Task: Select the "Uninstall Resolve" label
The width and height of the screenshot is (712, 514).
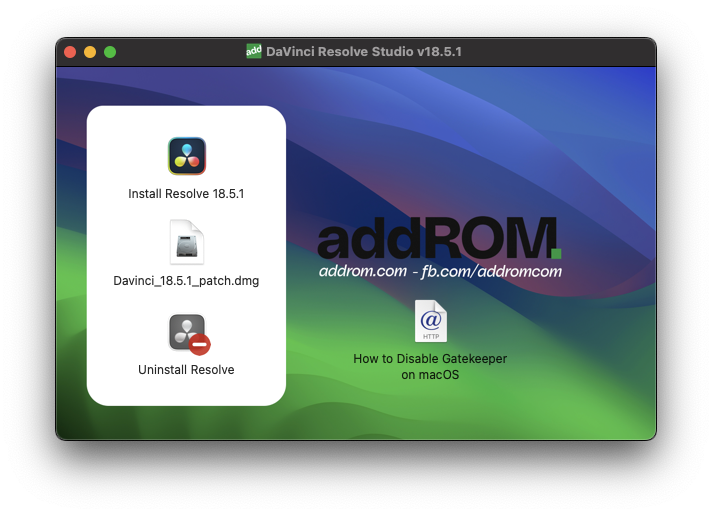Action: (x=186, y=370)
